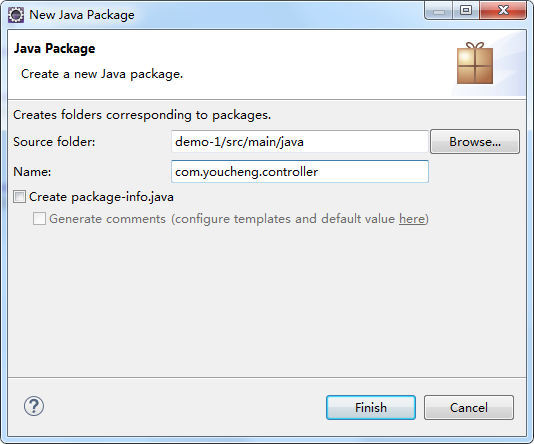
Task: Cancel the new package dialog
Action: tap(469, 408)
